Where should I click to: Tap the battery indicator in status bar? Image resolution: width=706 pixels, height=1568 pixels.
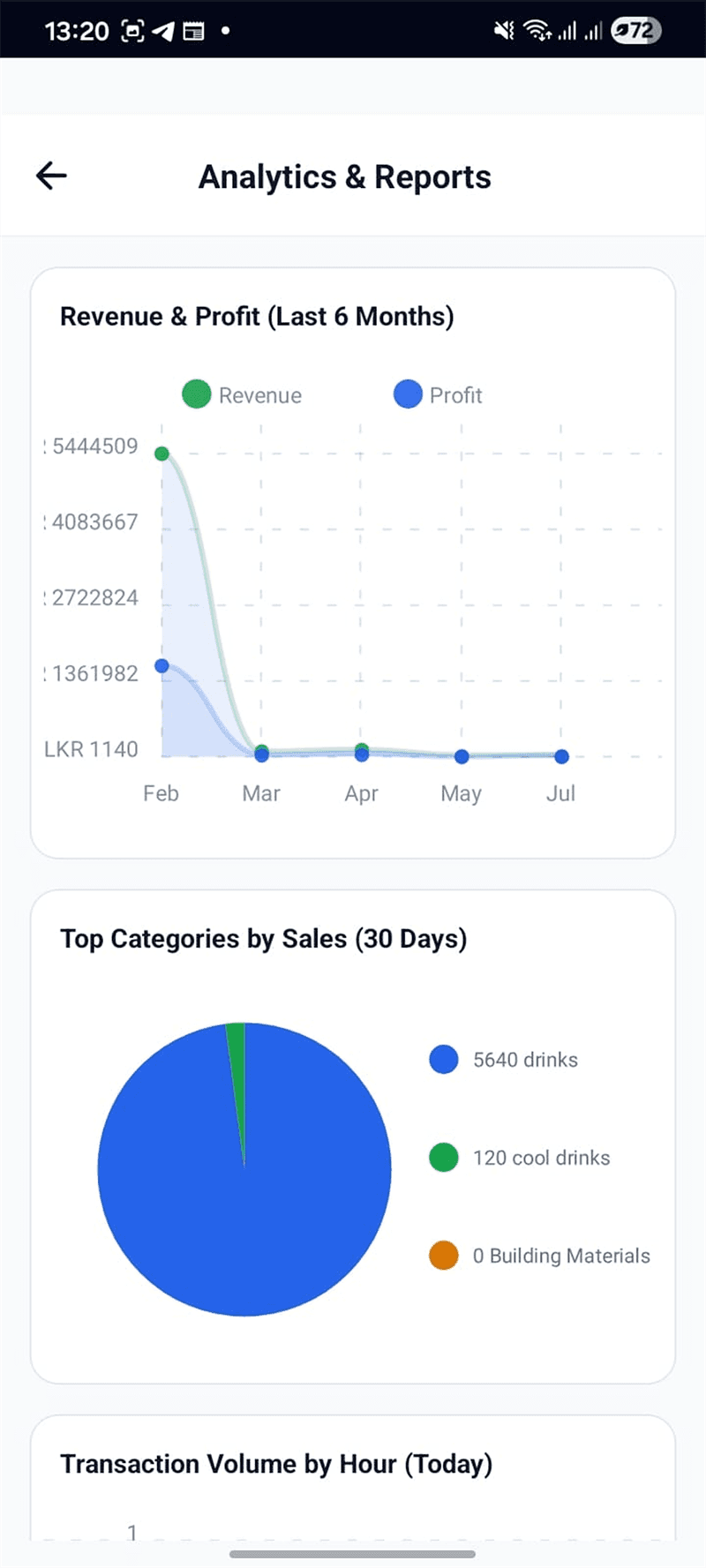pyautogui.click(x=635, y=31)
